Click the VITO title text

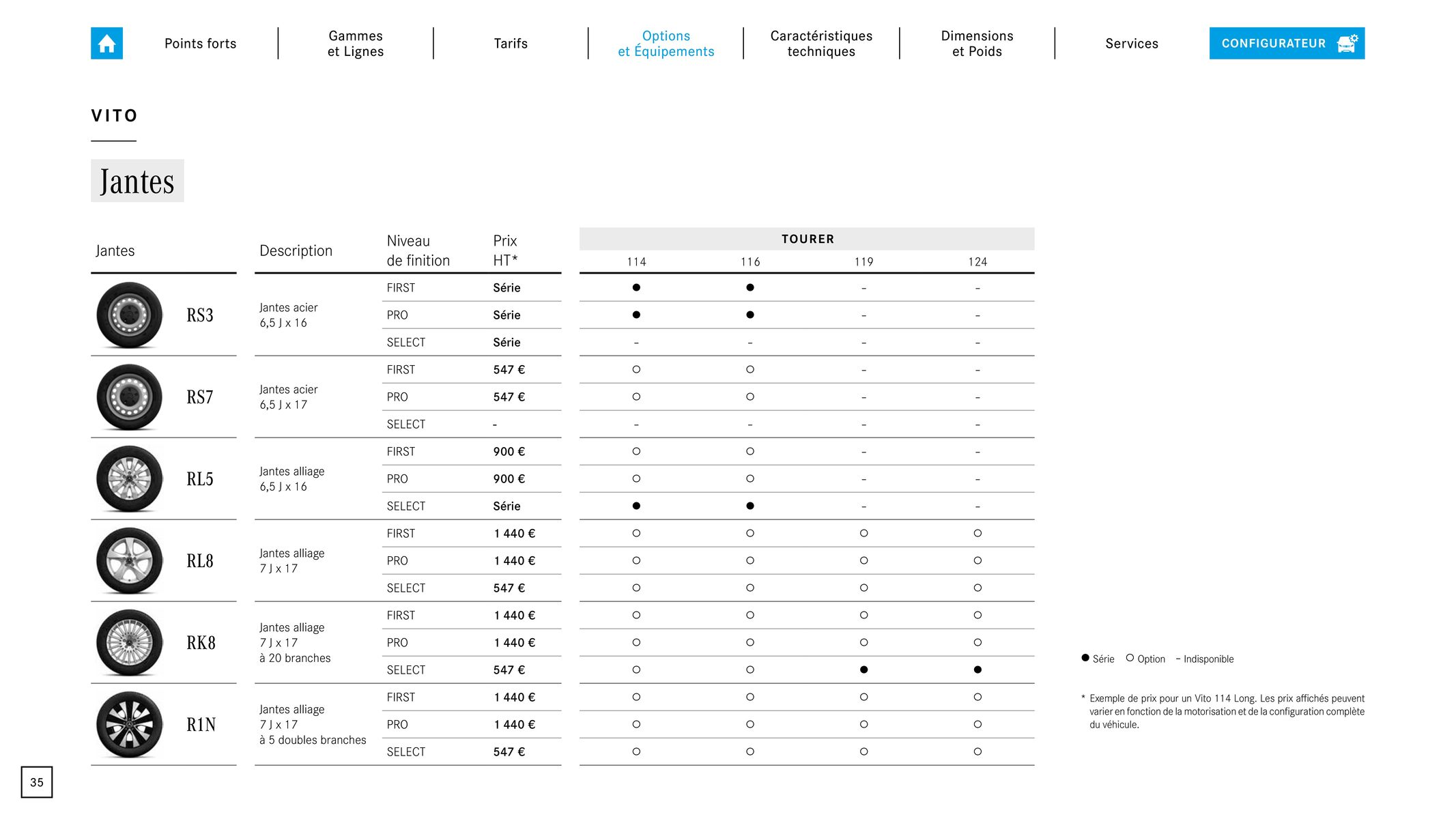point(115,115)
